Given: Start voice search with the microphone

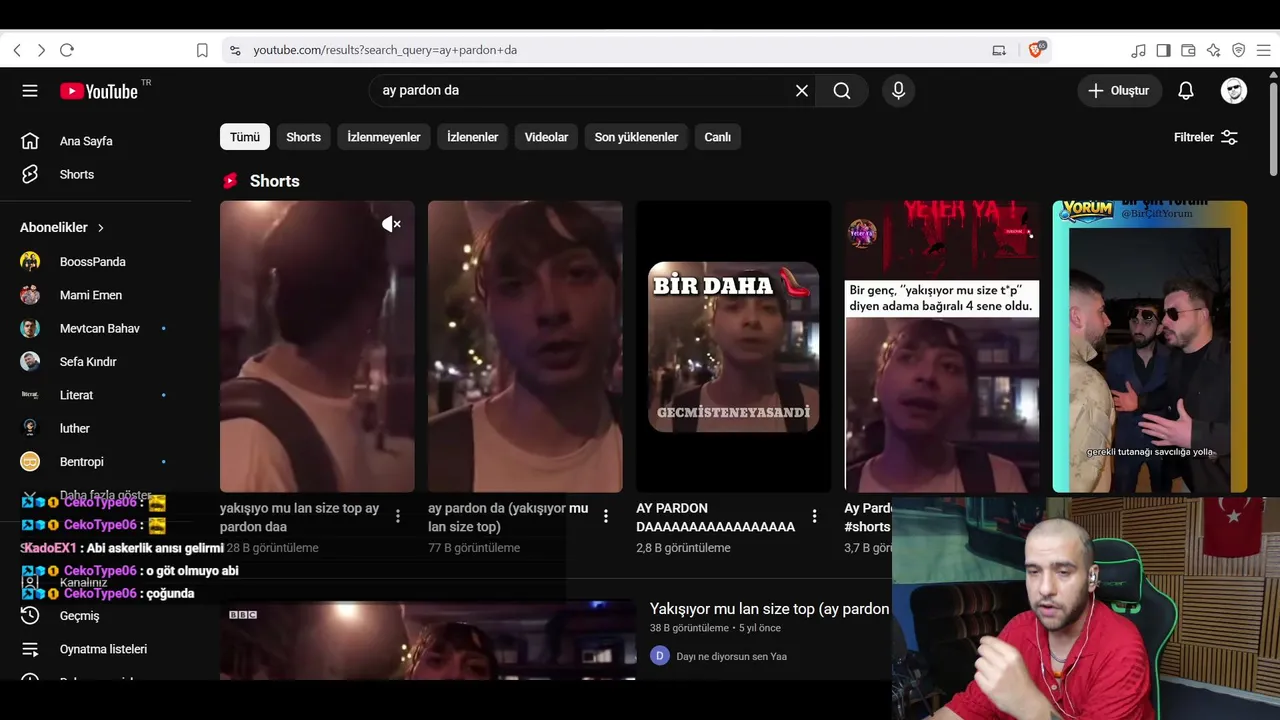Looking at the screenshot, I should (898, 91).
